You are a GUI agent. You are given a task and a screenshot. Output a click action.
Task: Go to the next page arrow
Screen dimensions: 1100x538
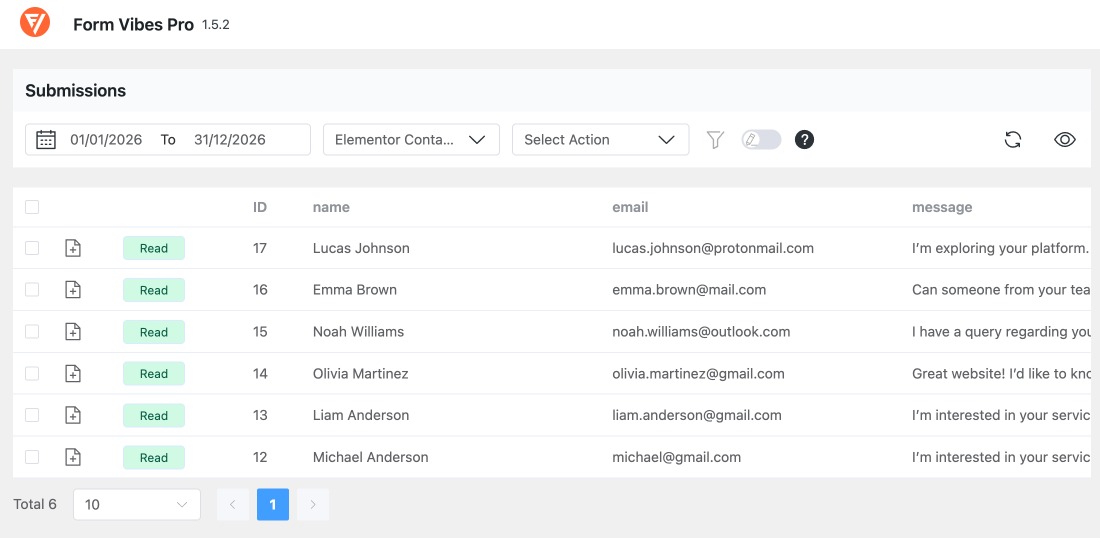313,504
